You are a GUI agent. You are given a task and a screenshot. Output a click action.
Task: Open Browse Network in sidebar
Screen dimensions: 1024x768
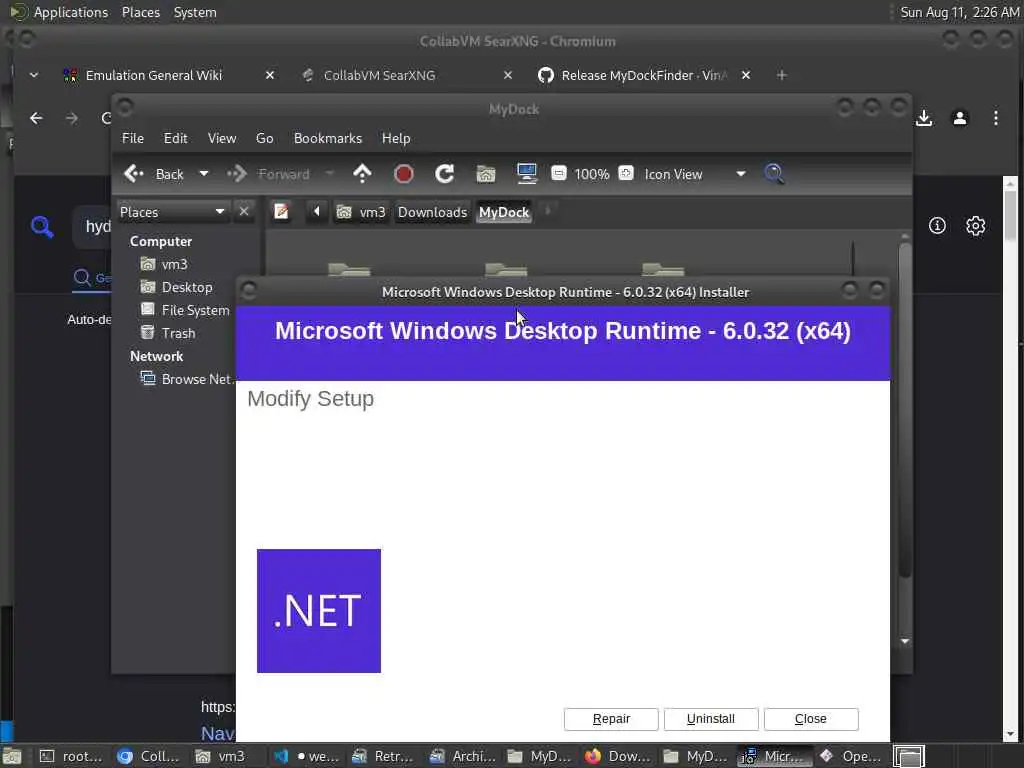coord(186,379)
